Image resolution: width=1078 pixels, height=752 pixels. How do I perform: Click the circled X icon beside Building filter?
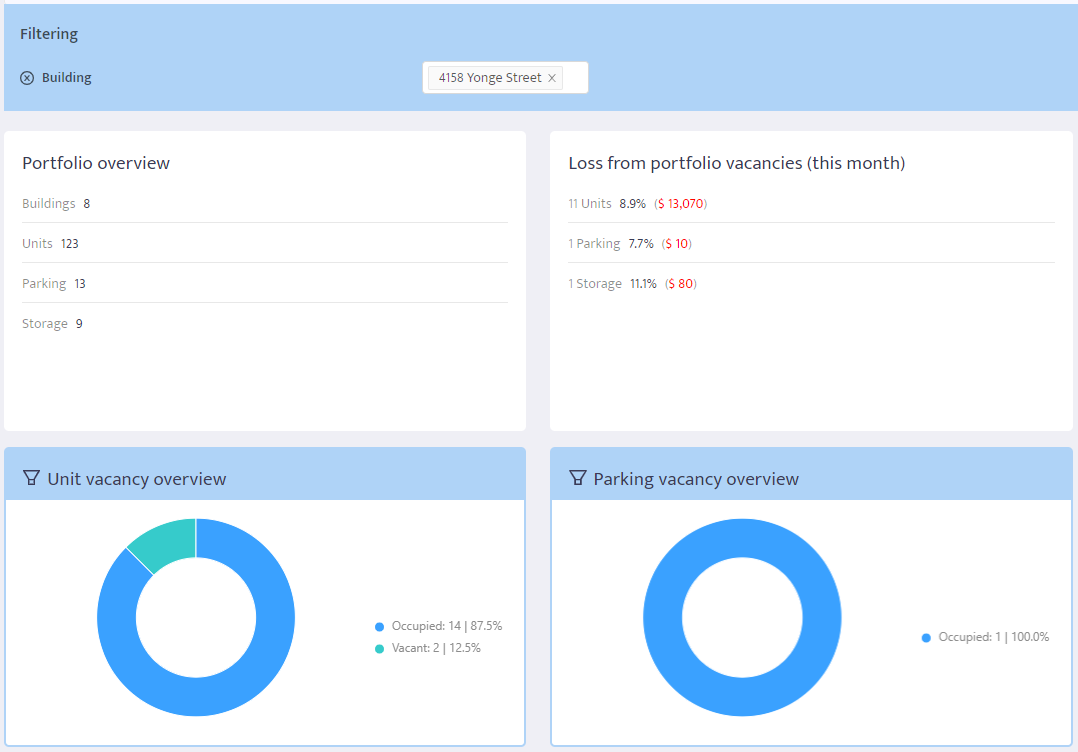26,77
